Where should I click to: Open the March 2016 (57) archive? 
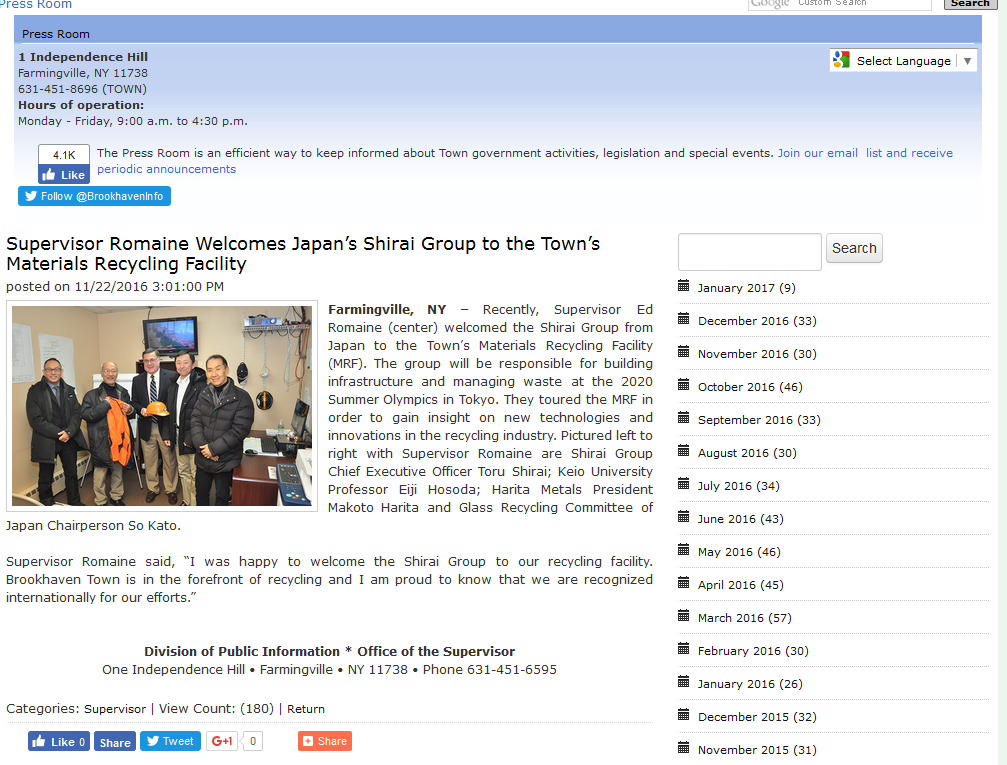click(x=744, y=618)
